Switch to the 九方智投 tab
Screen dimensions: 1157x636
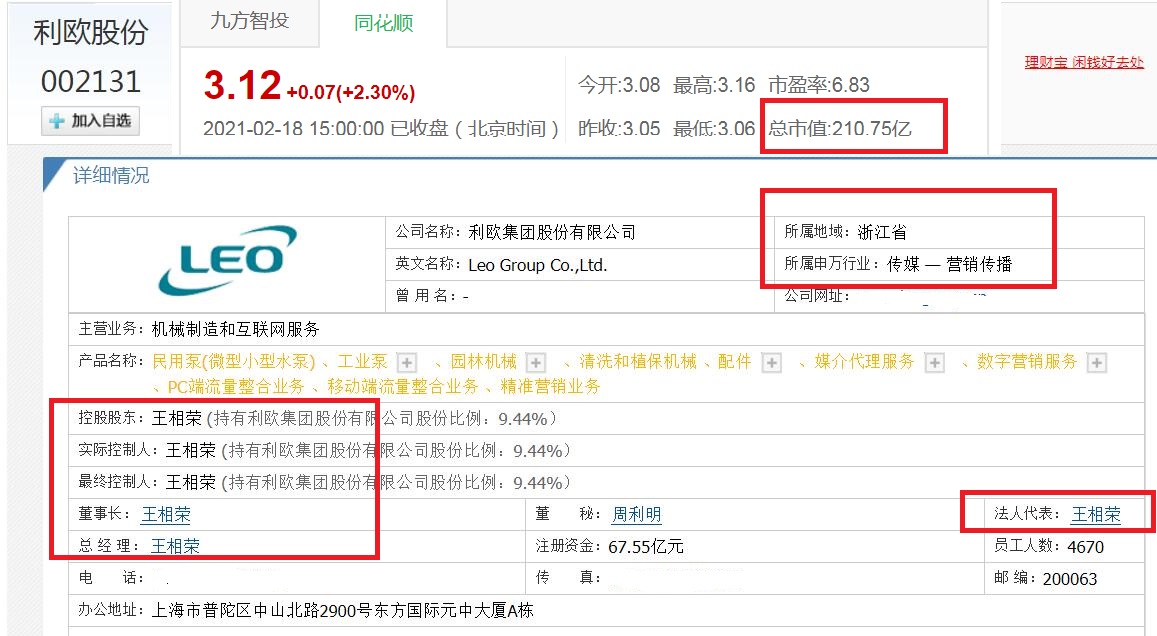[249, 21]
